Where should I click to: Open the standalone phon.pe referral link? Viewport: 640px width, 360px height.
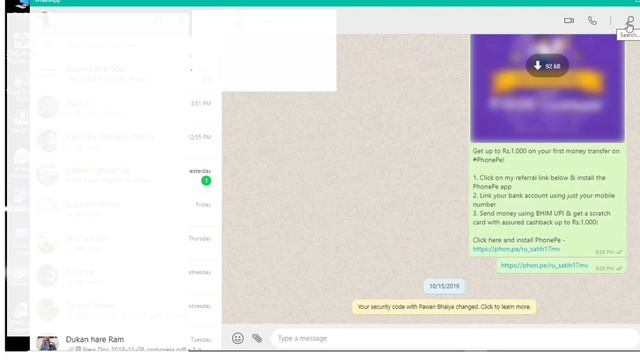point(544,266)
